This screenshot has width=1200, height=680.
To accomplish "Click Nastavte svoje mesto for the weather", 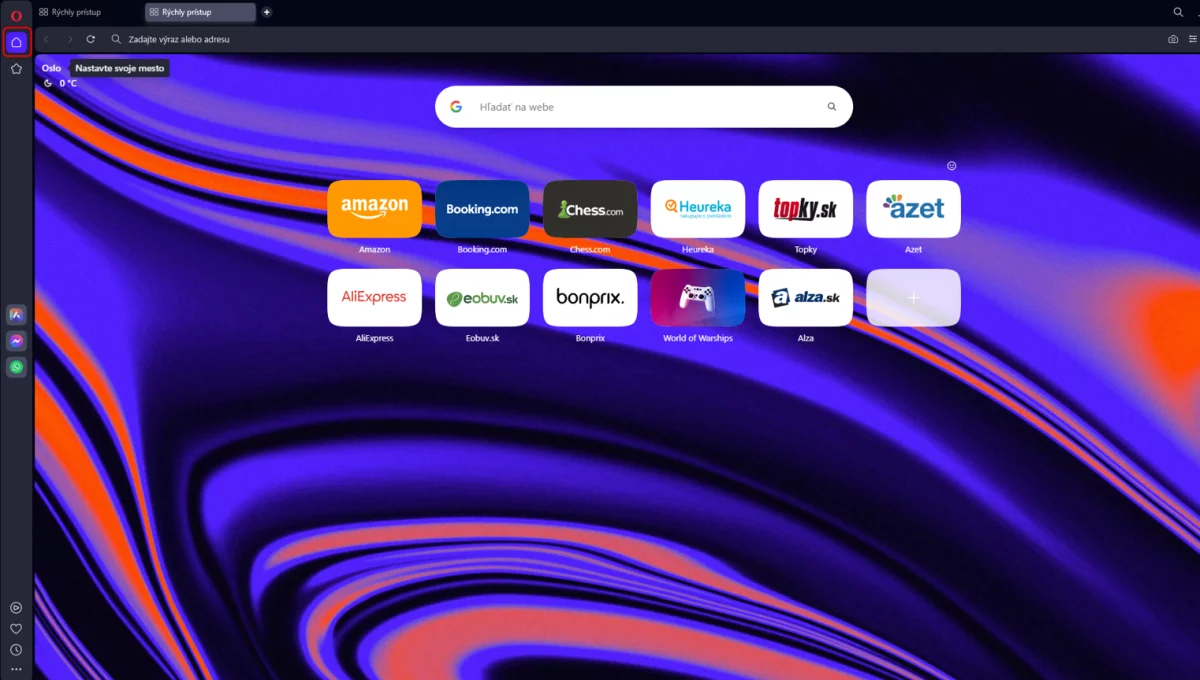I will tap(120, 68).
